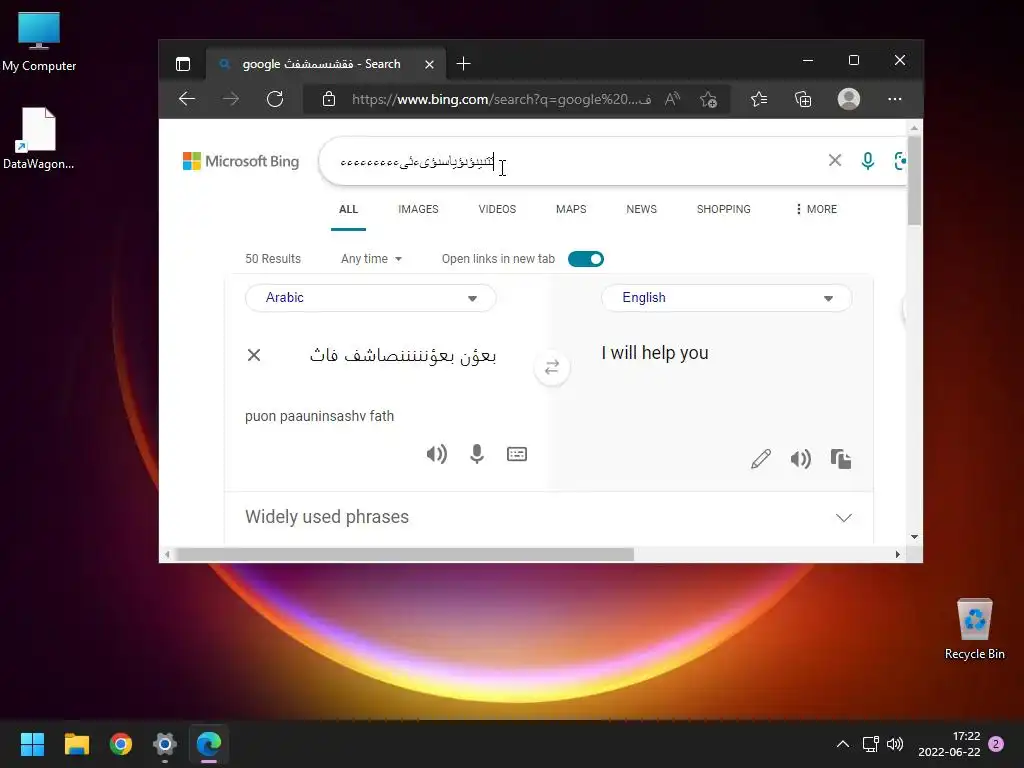Click the "50 Results" count text
This screenshot has height=768, width=1024.
273,259
